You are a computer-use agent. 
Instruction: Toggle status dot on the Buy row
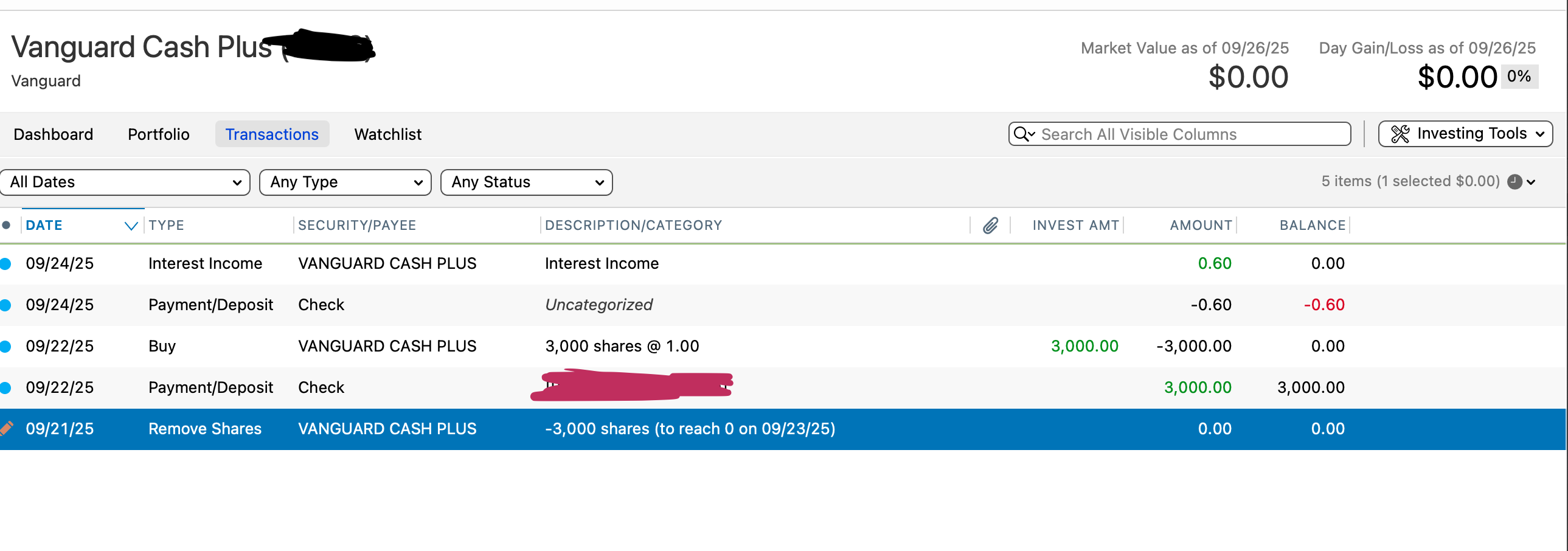point(5,347)
